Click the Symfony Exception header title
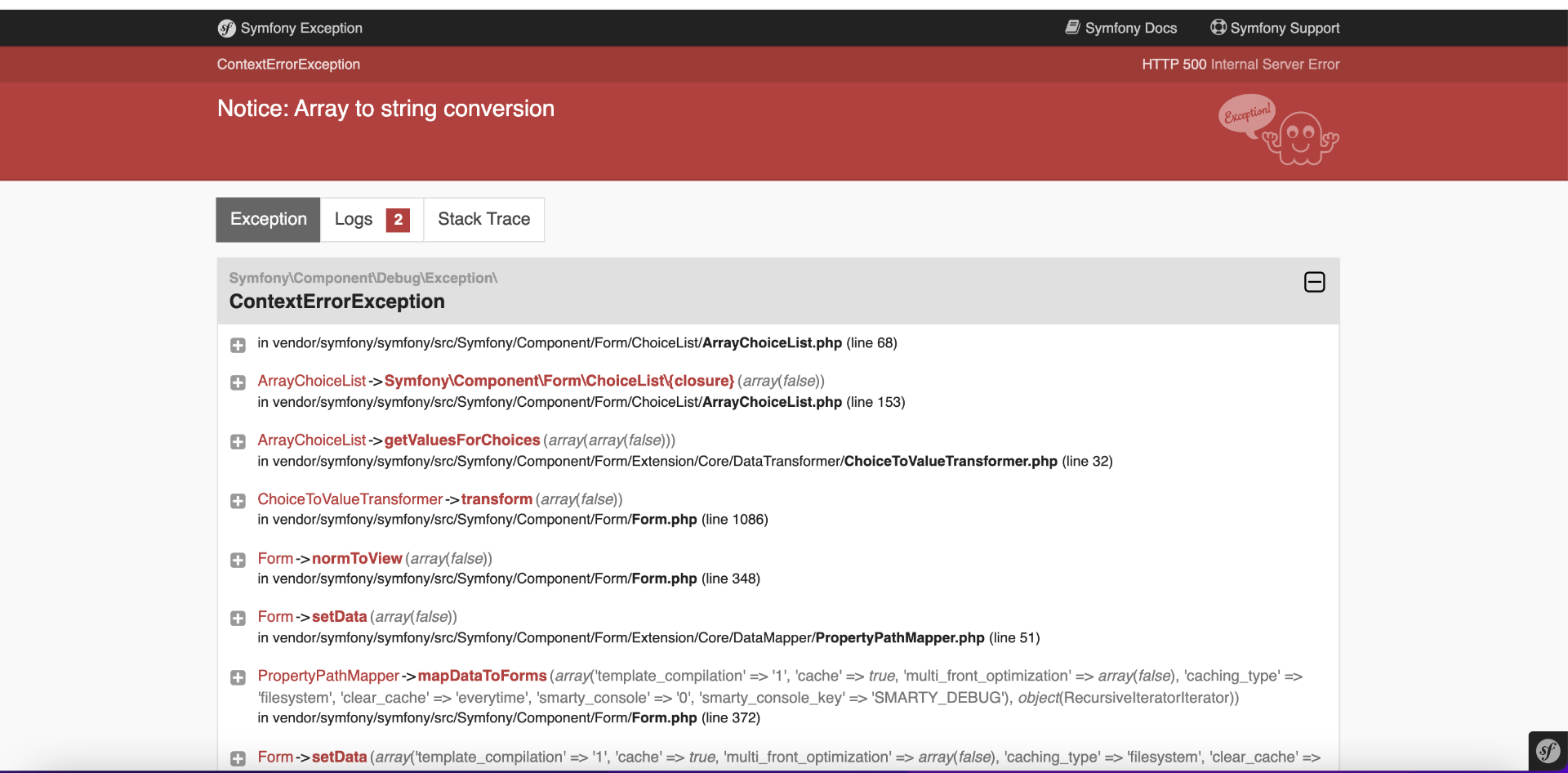The height and width of the screenshot is (773, 1568). click(301, 29)
